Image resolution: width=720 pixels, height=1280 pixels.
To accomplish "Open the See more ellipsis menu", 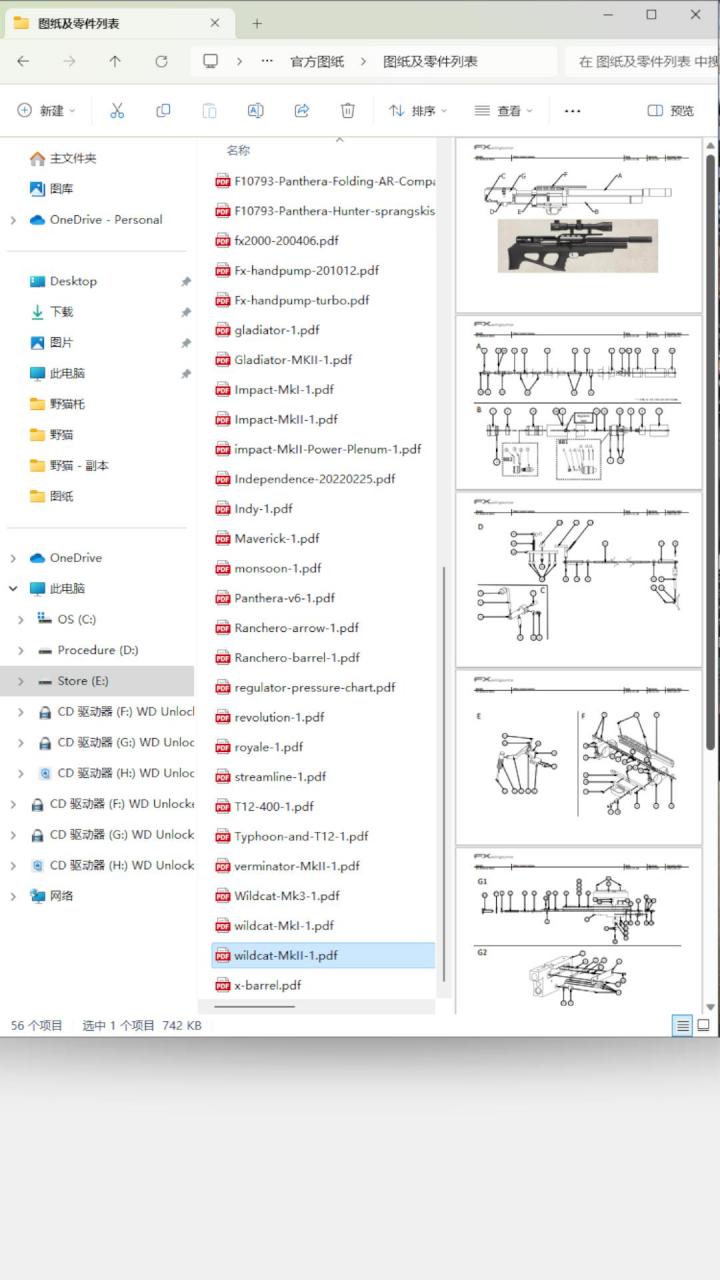I will click(572, 111).
